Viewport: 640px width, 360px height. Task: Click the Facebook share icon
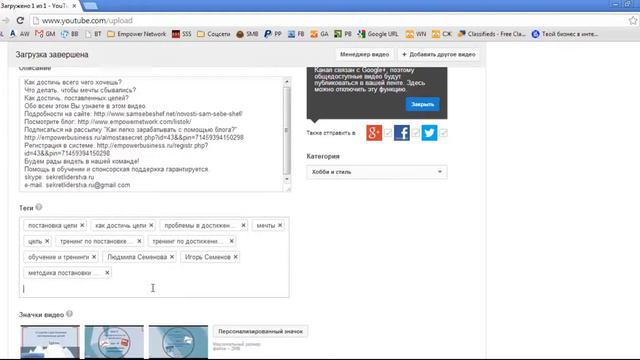point(402,133)
